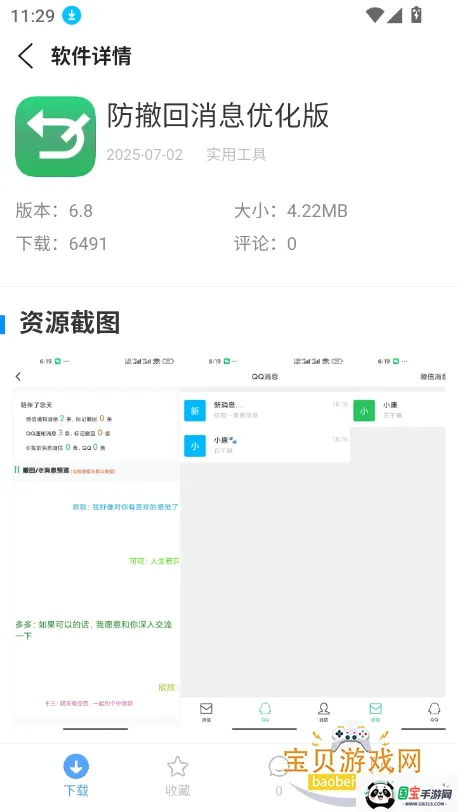457x812 pixels.
Task: Tap the blue download circle icon
Action: pyautogui.click(x=76, y=767)
